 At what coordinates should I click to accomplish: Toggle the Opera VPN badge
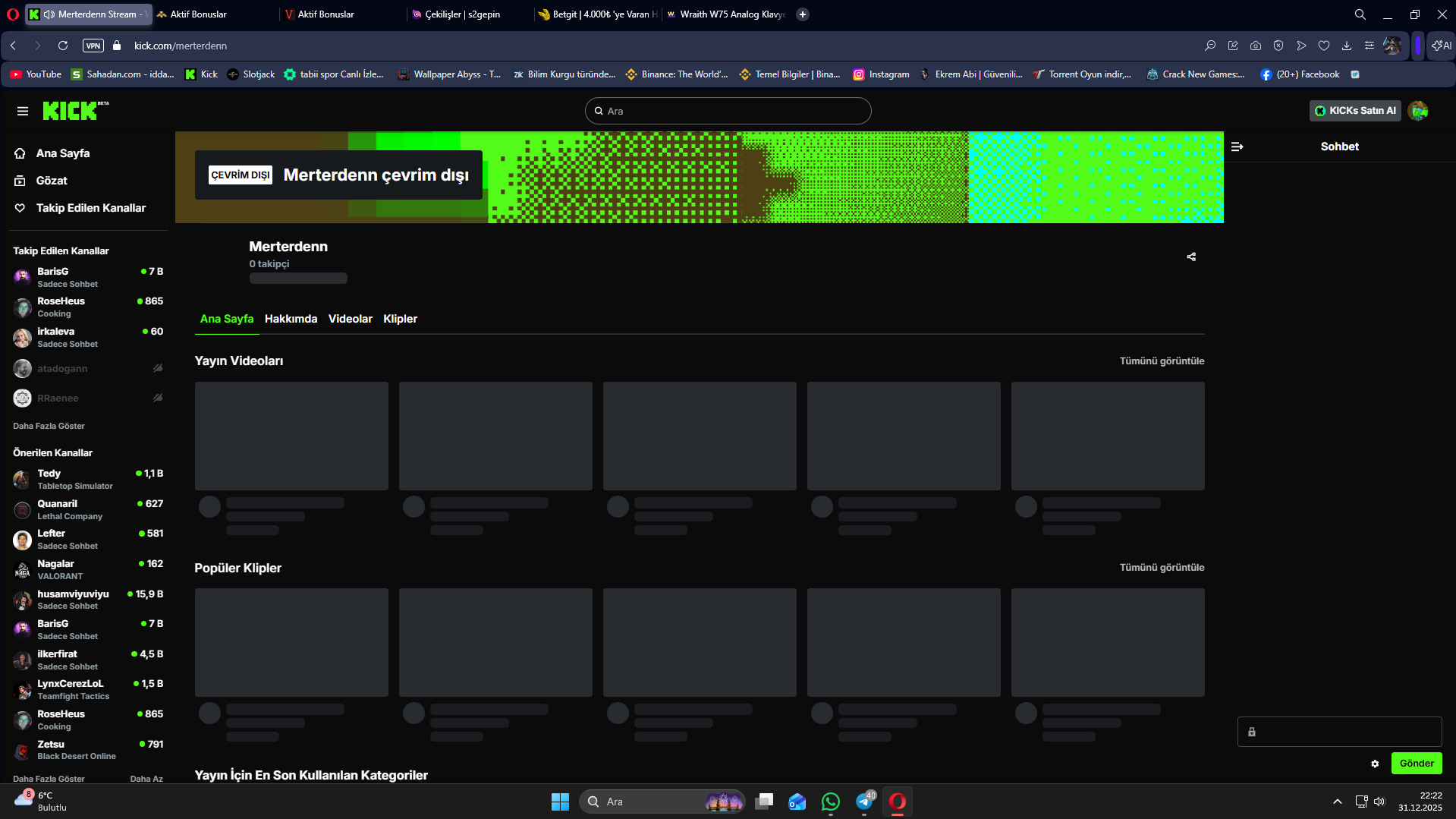tap(93, 46)
